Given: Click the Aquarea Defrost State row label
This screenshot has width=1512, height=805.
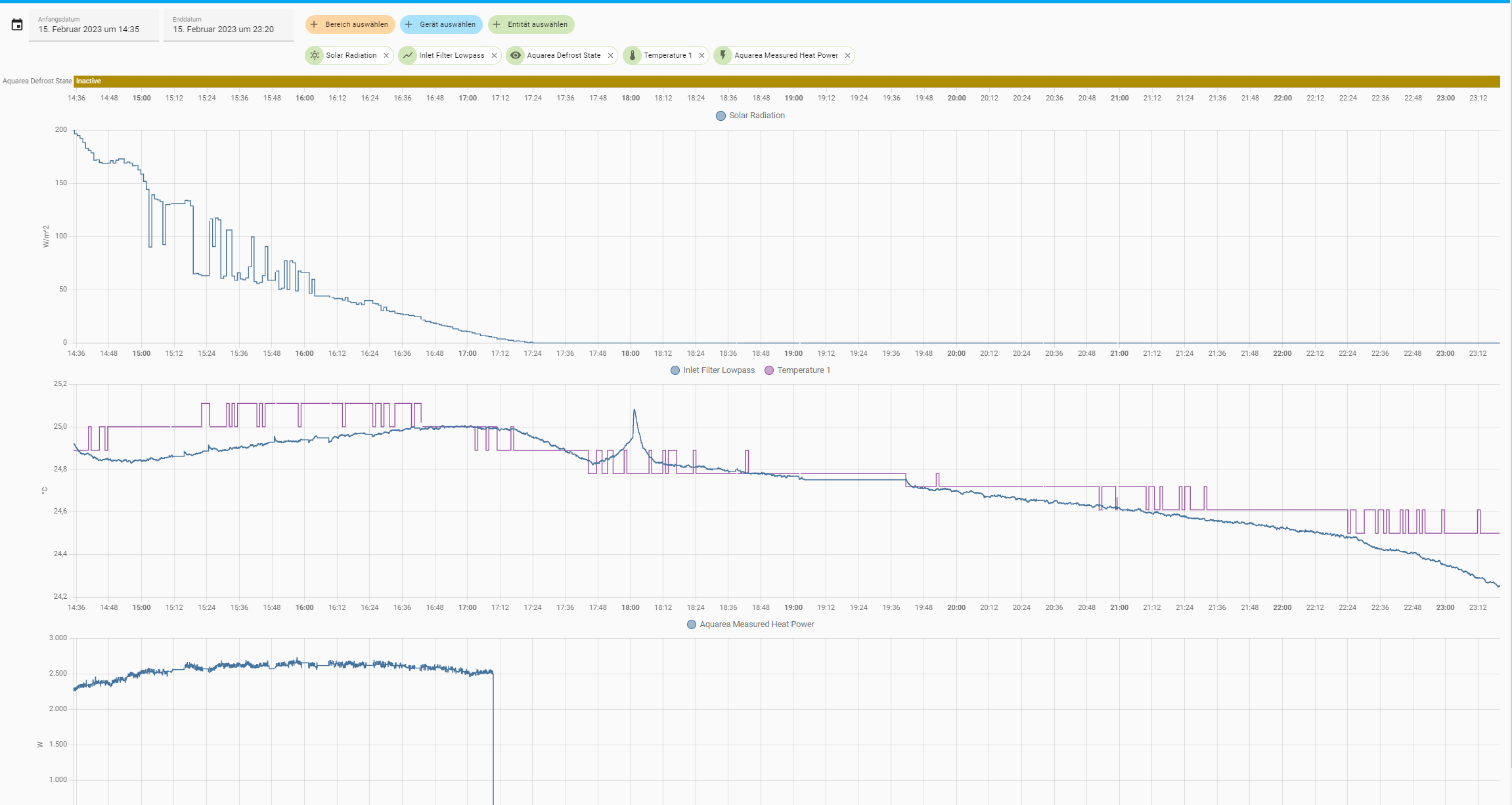Looking at the screenshot, I should pyautogui.click(x=37, y=81).
